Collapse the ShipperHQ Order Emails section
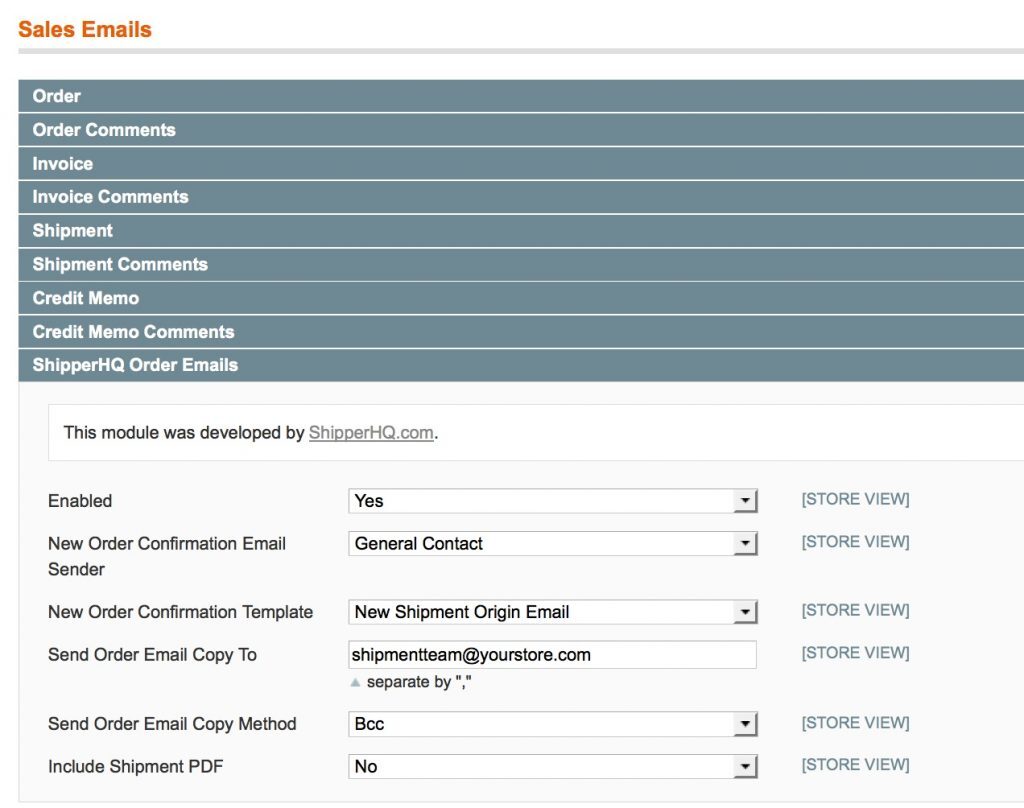The height and width of the screenshot is (808, 1024). coord(135,365)
